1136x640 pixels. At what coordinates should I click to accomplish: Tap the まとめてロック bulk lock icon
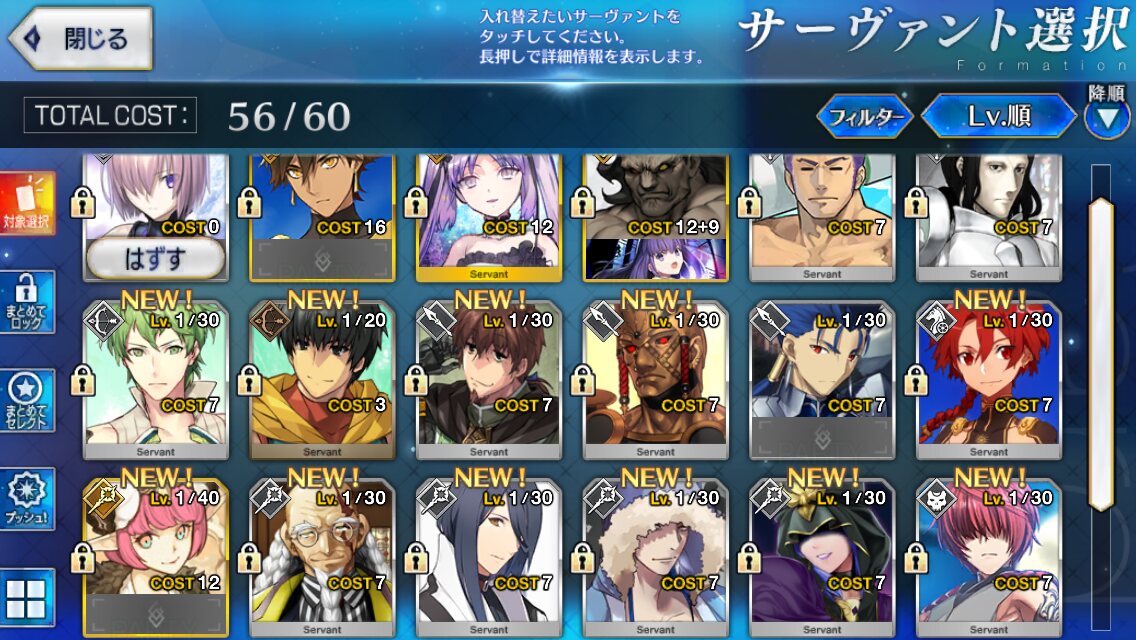pyautogui.click(x=28, y=302)
